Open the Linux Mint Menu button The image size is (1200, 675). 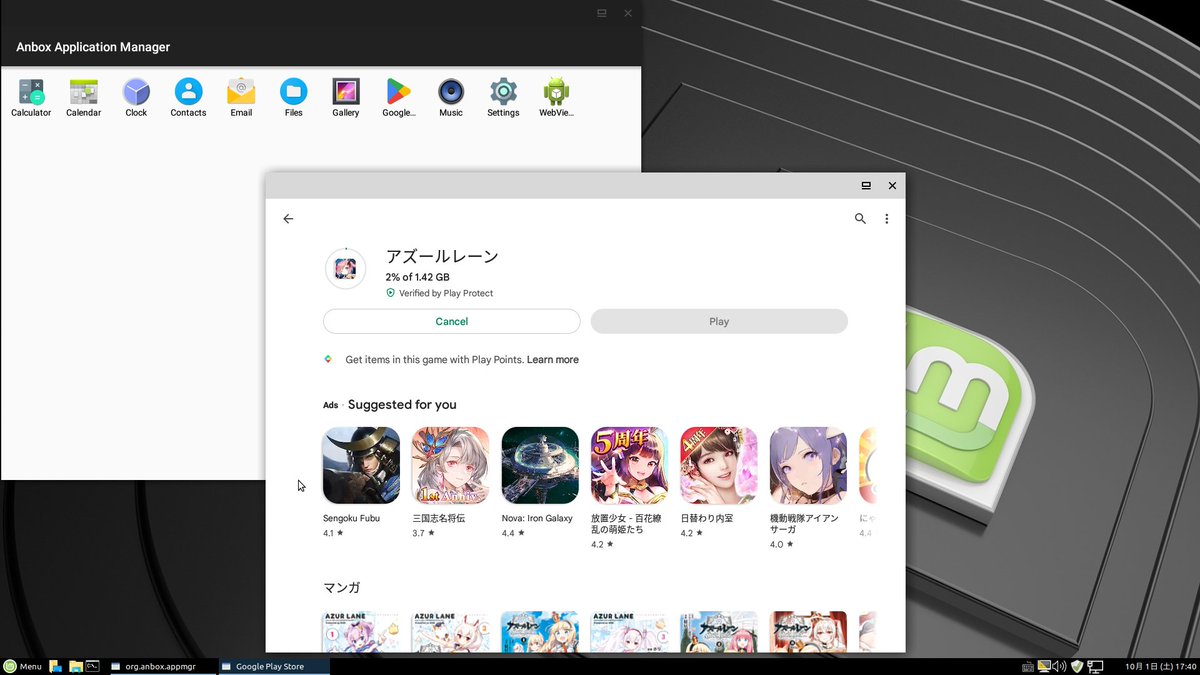click(x=22, y=666)
